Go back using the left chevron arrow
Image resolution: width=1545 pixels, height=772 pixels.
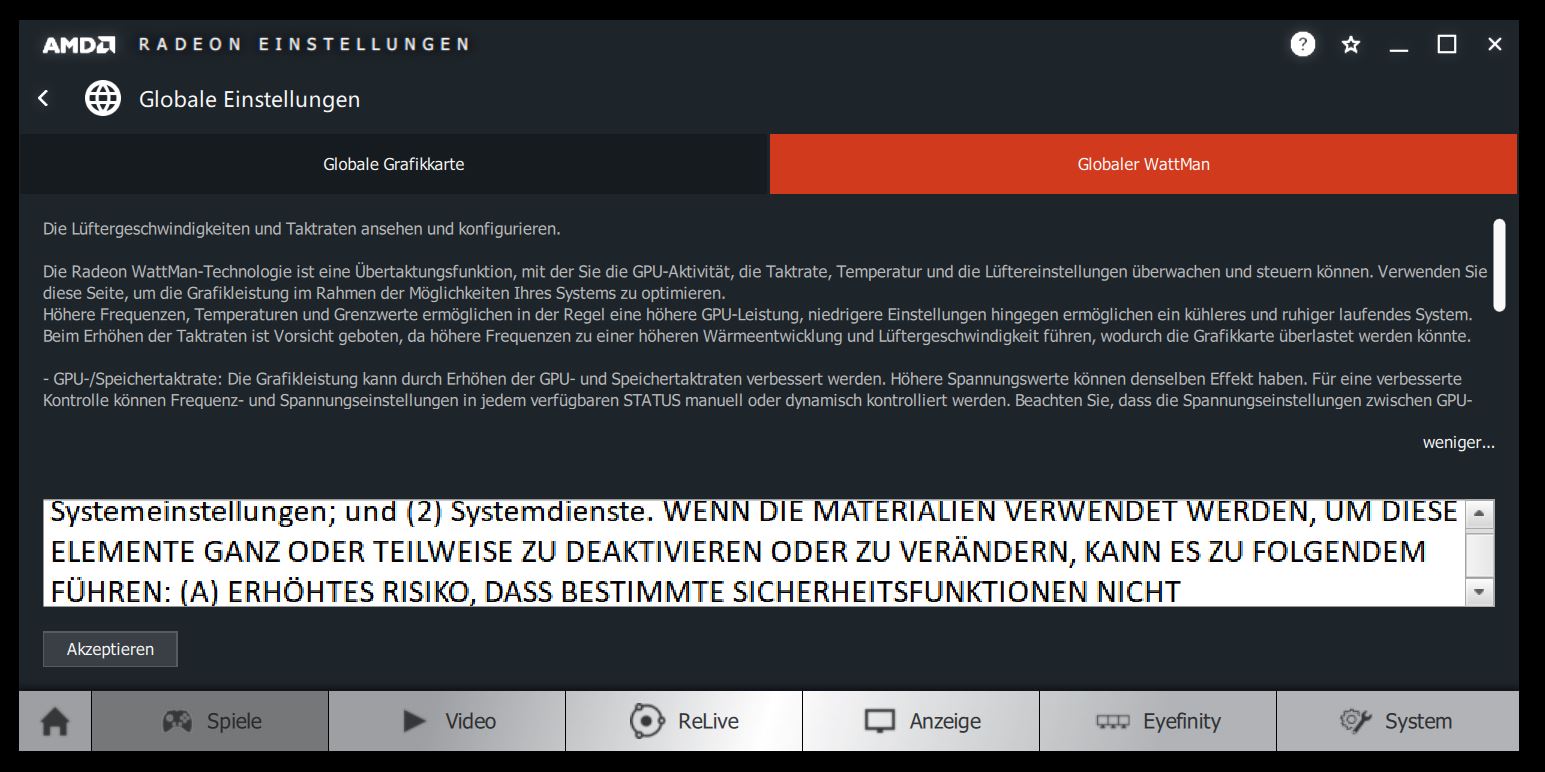tap(43, 98)
